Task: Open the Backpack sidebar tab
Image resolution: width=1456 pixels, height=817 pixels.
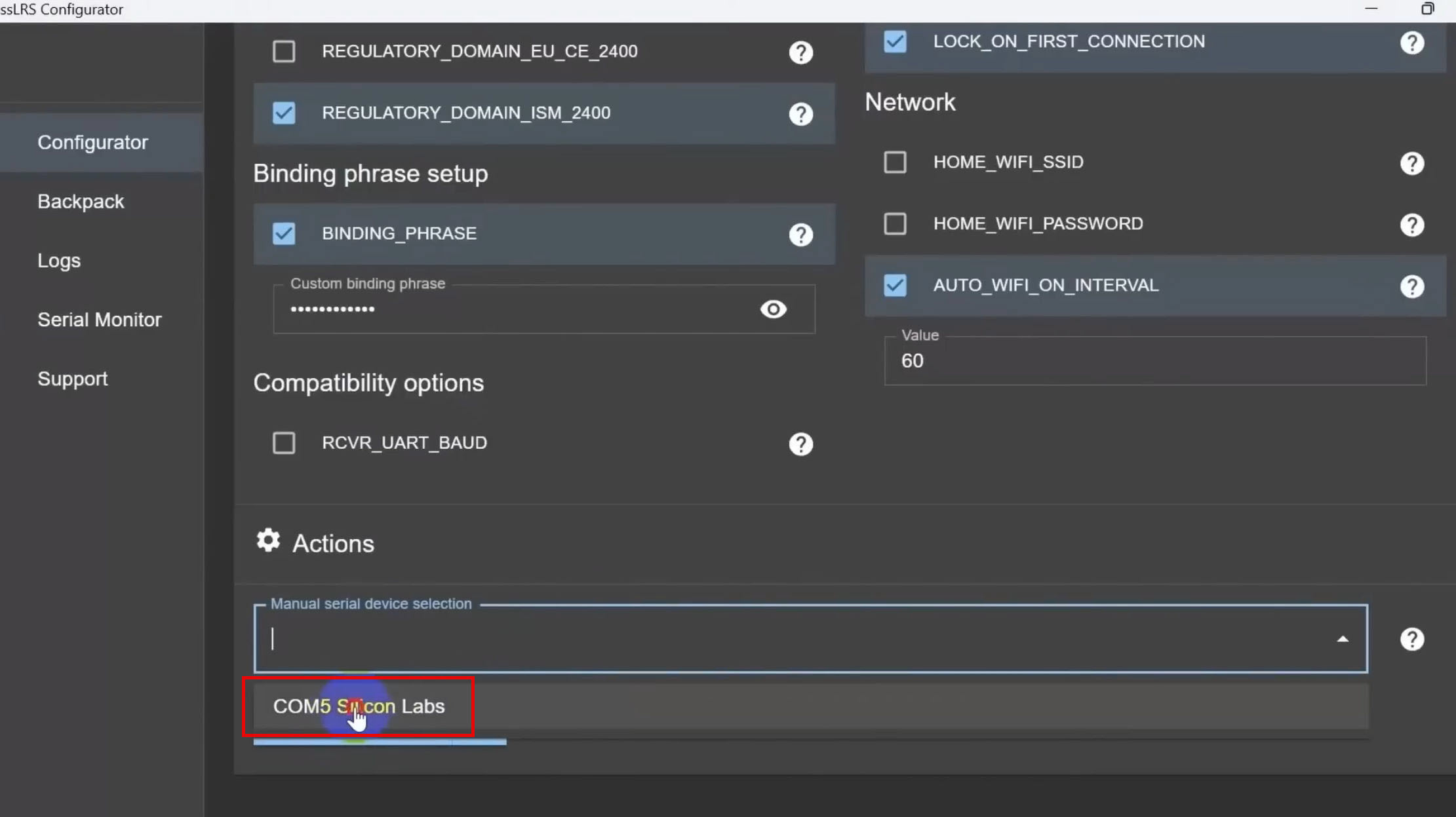Action: (x=81, y=202)
